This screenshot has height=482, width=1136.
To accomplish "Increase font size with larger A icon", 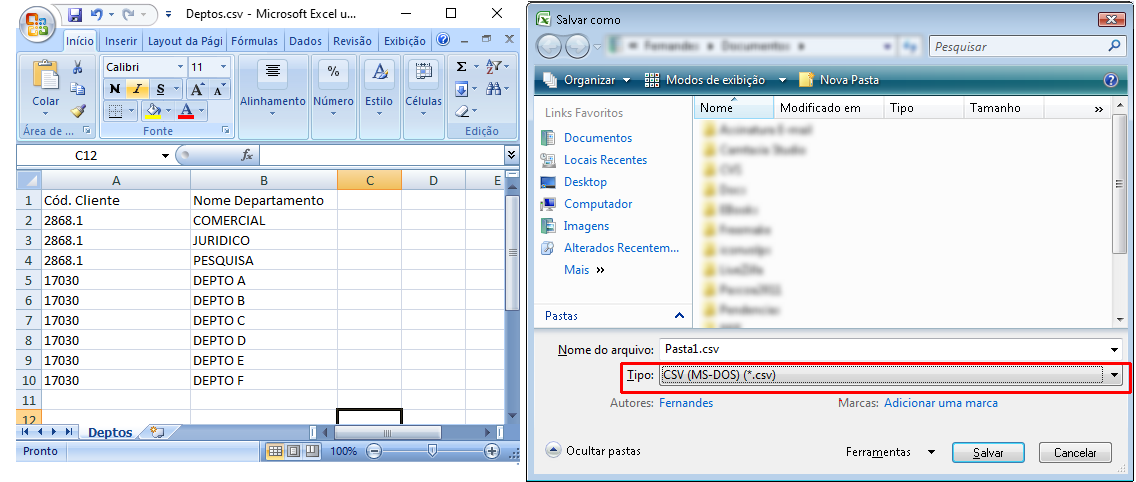I will pyautogui.click(x=196, y=89).
